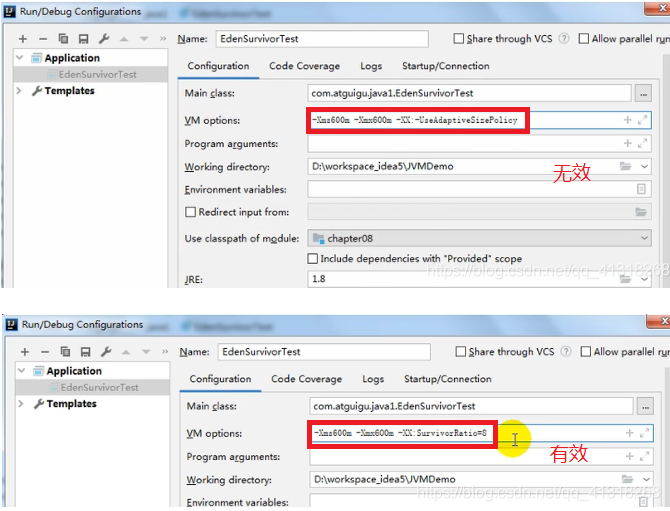This screenshot has height=511, width=670.
Task: Toggle Allow parallel run checkbox in upper dialog
Action: (x=583, y=38)
